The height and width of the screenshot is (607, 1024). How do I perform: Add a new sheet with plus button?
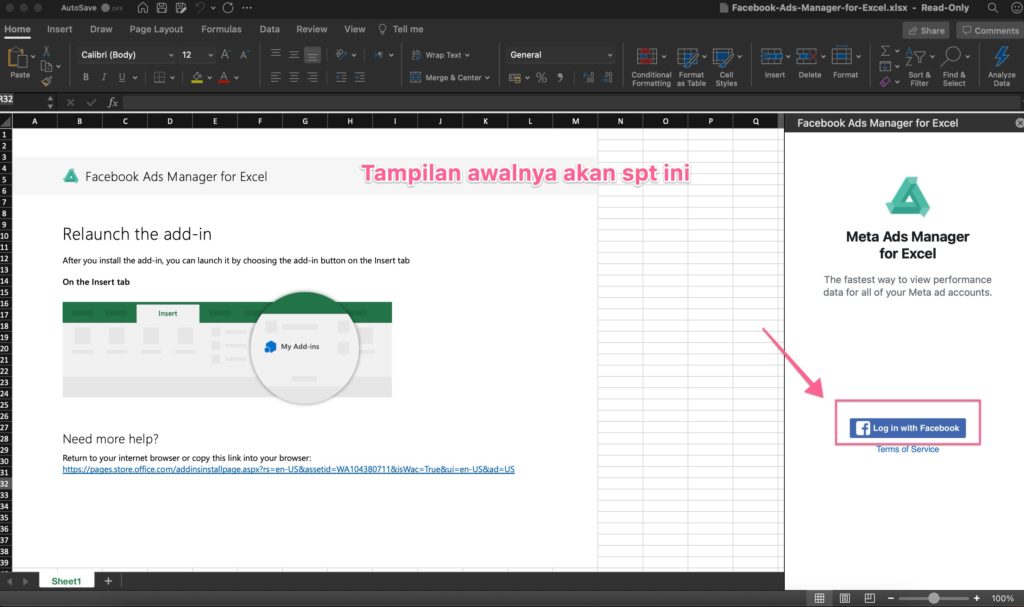pyautogui.click(x=108, y=581)
